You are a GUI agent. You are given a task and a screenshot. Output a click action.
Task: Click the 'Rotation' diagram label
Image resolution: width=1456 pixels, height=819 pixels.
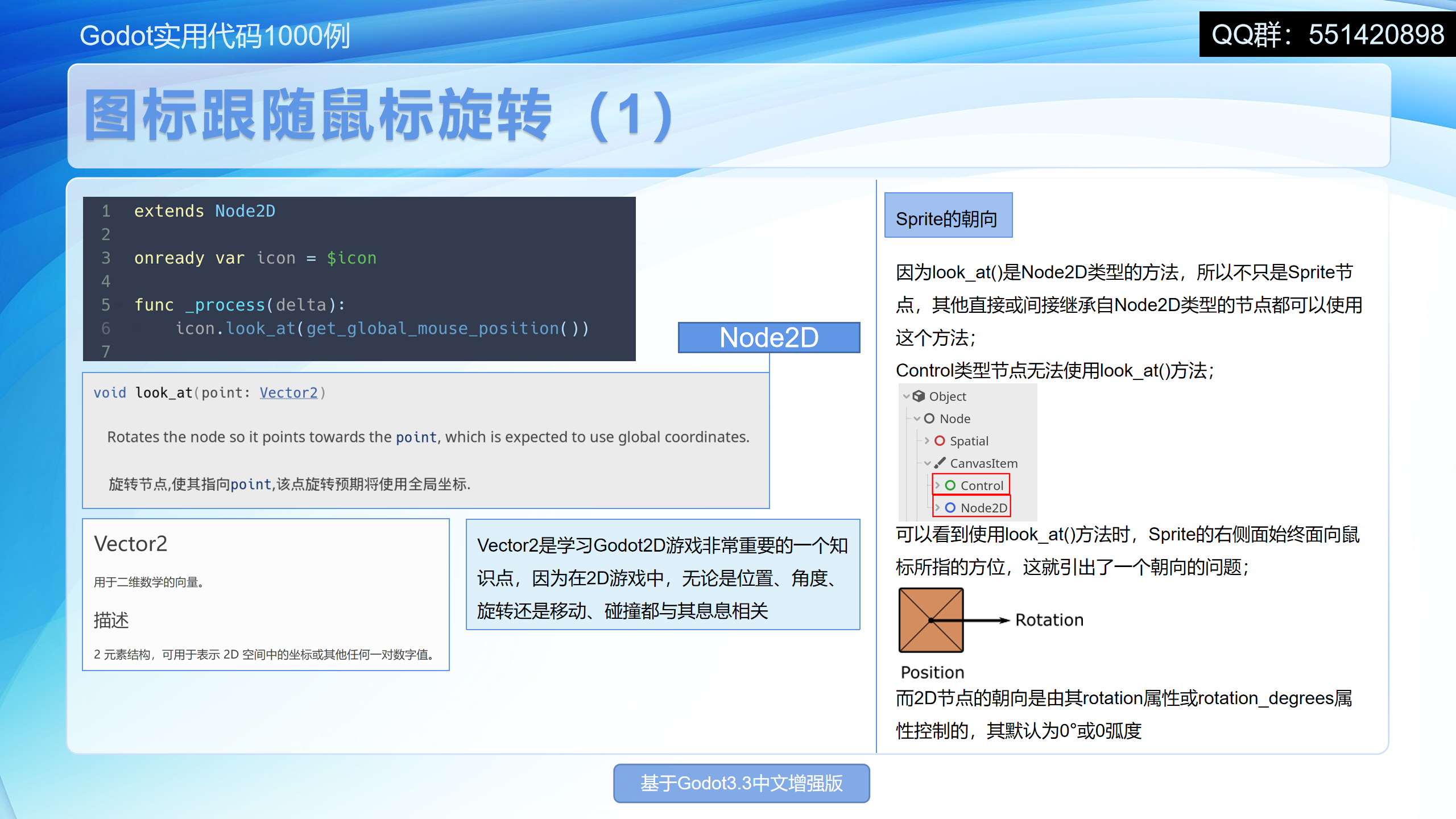pos(1049,619)
